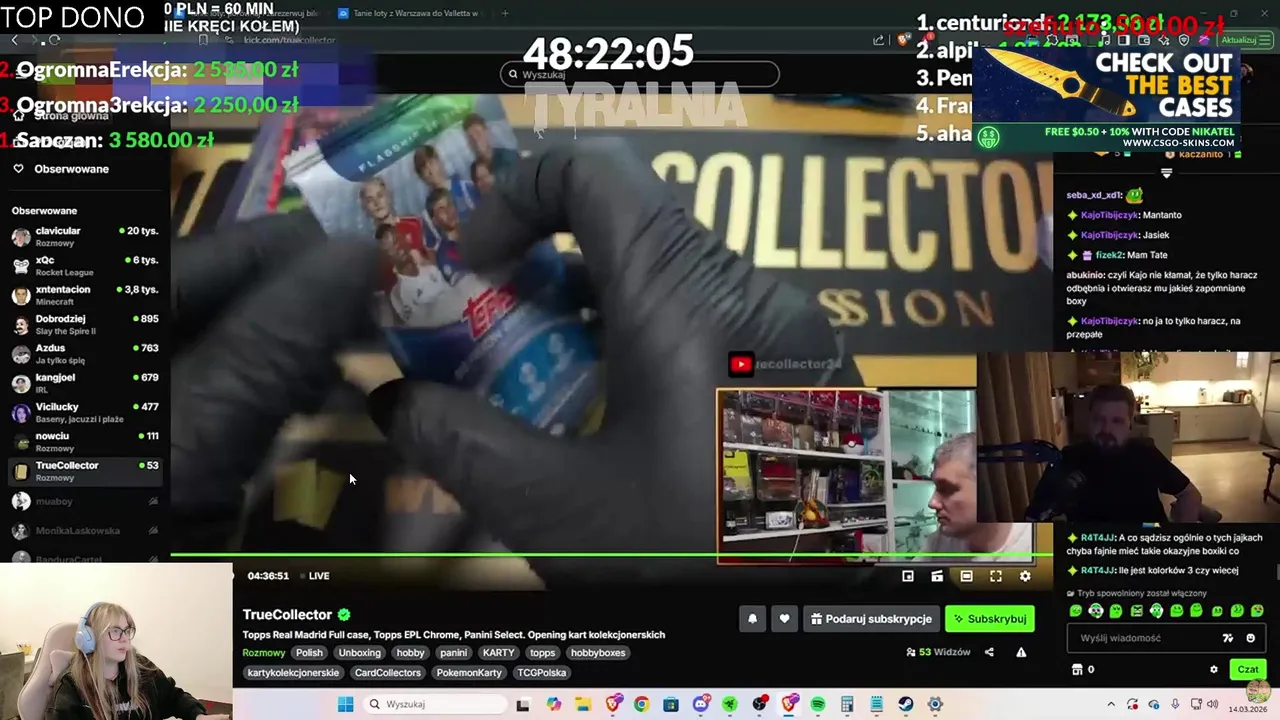The height and width of the screenshot is (720, 1280).
Task: Open followed channel kangjoel
Action: click(x=85, y=383)
